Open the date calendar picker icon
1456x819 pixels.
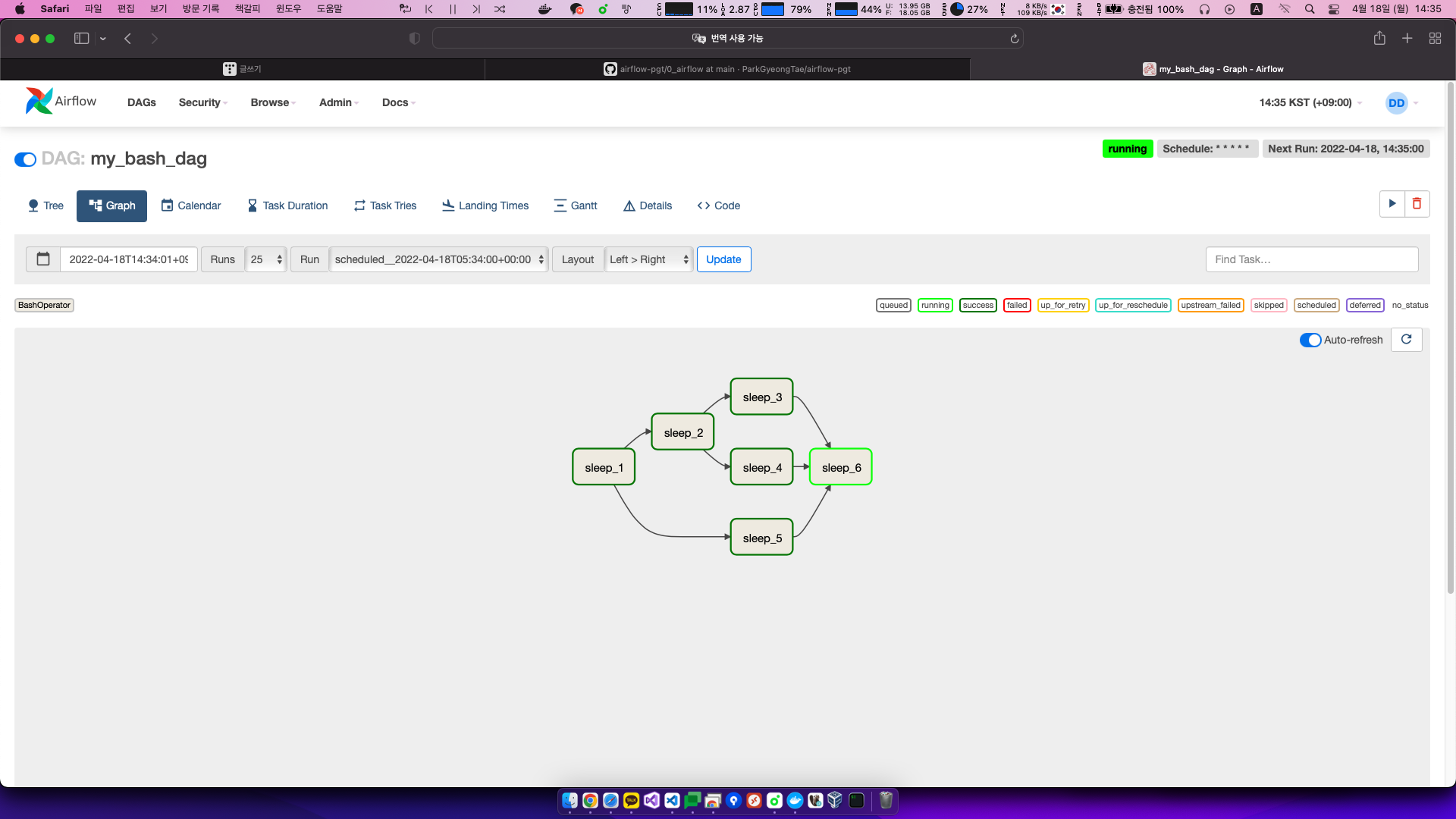pos(43,259)
